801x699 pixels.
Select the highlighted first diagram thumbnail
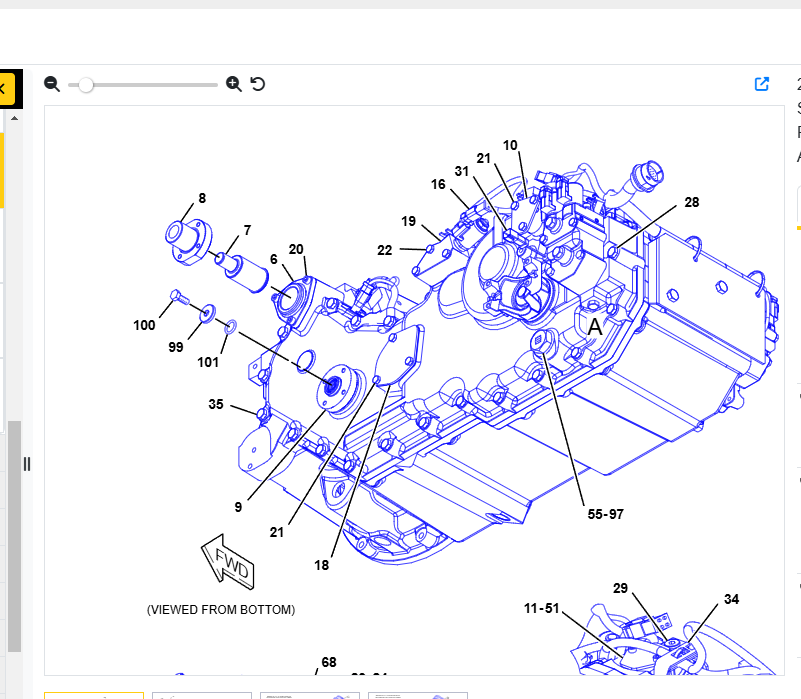coord(94,695)
